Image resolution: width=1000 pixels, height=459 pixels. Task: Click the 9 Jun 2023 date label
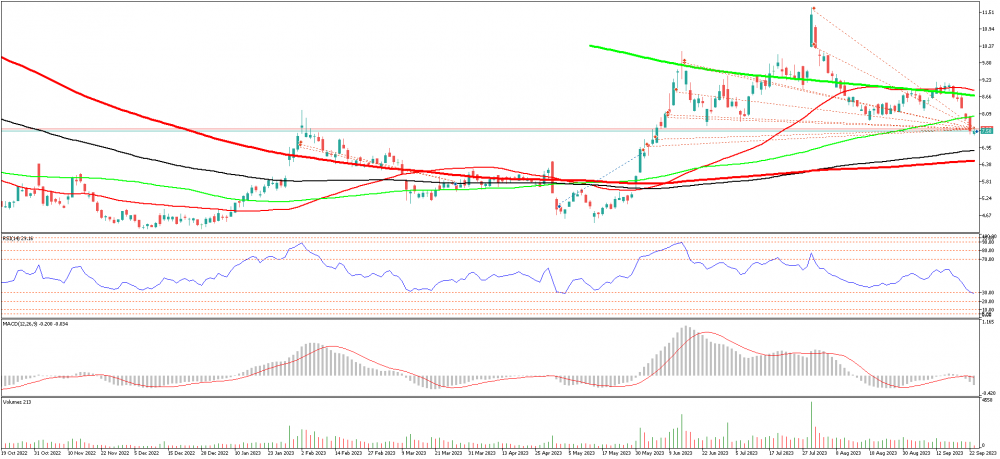680,453
